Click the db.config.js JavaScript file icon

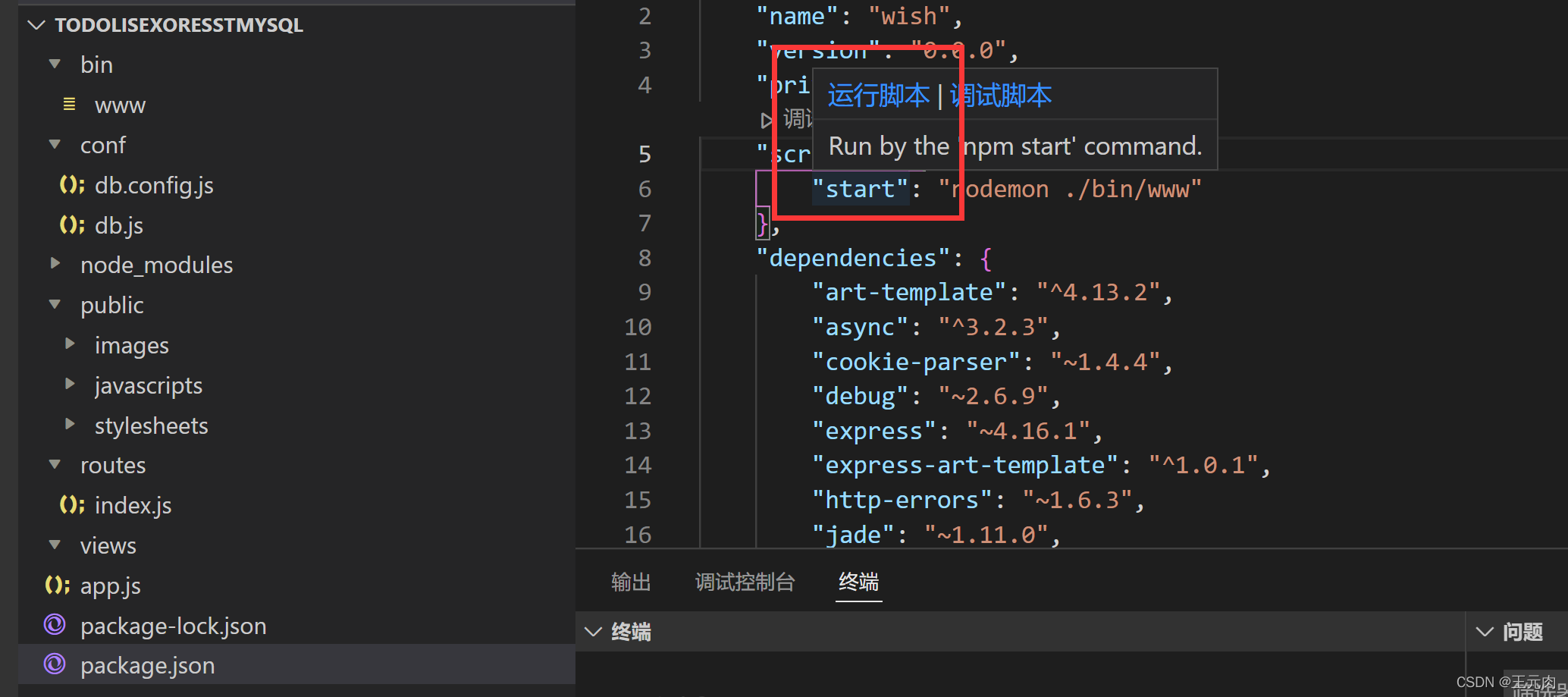point(72,184)
